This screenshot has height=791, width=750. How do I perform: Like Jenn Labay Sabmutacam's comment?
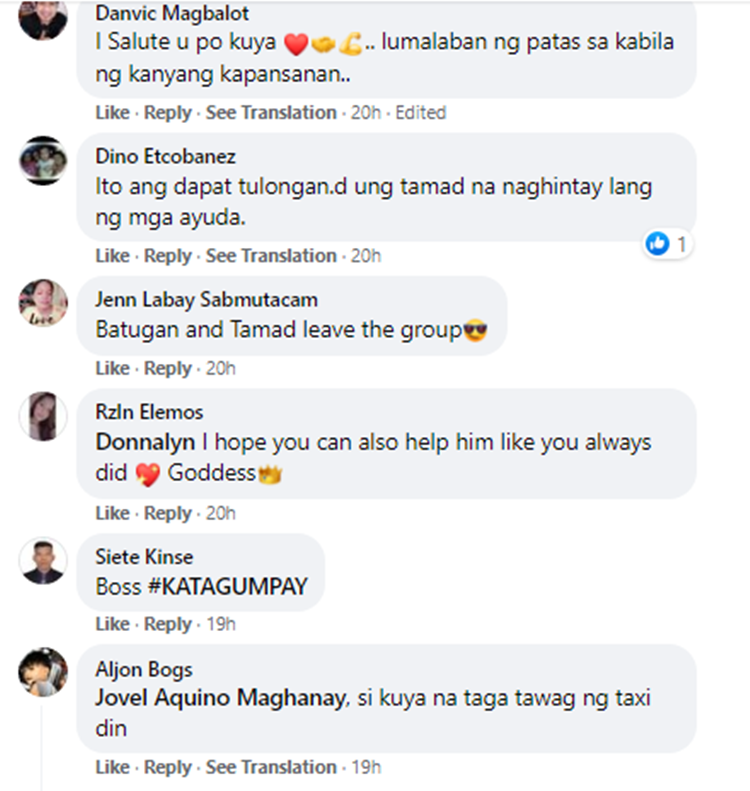tap(112, 368)
